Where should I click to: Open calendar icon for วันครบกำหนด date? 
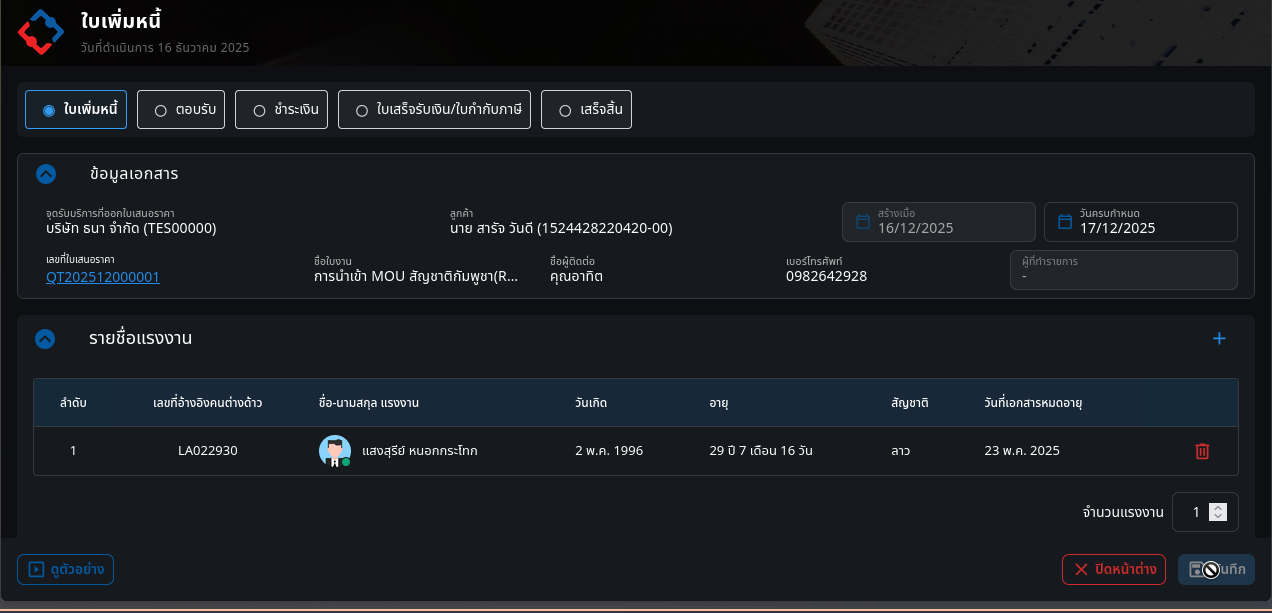point(1063,222)
